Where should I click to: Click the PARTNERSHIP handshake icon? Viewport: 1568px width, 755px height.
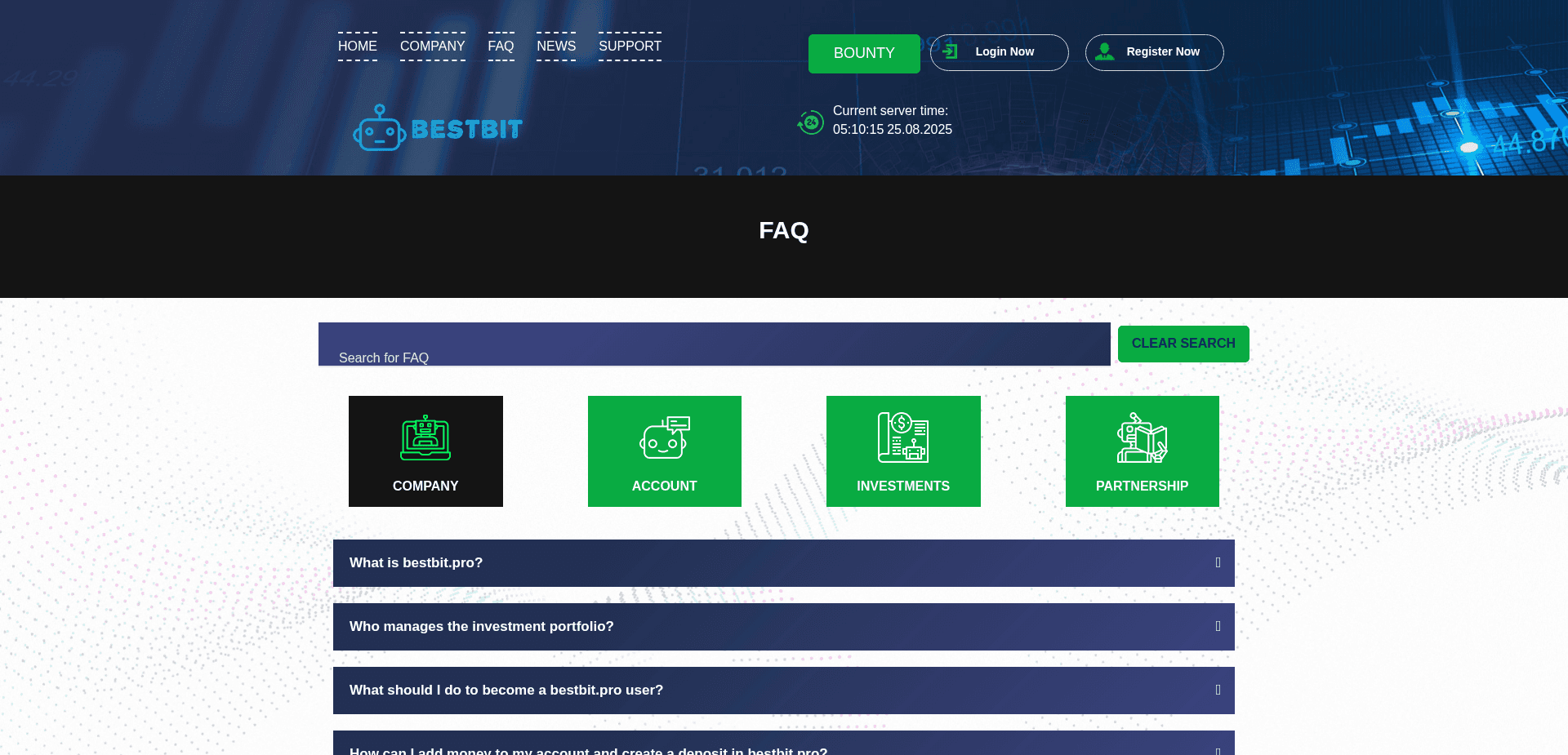(1142, 438)
